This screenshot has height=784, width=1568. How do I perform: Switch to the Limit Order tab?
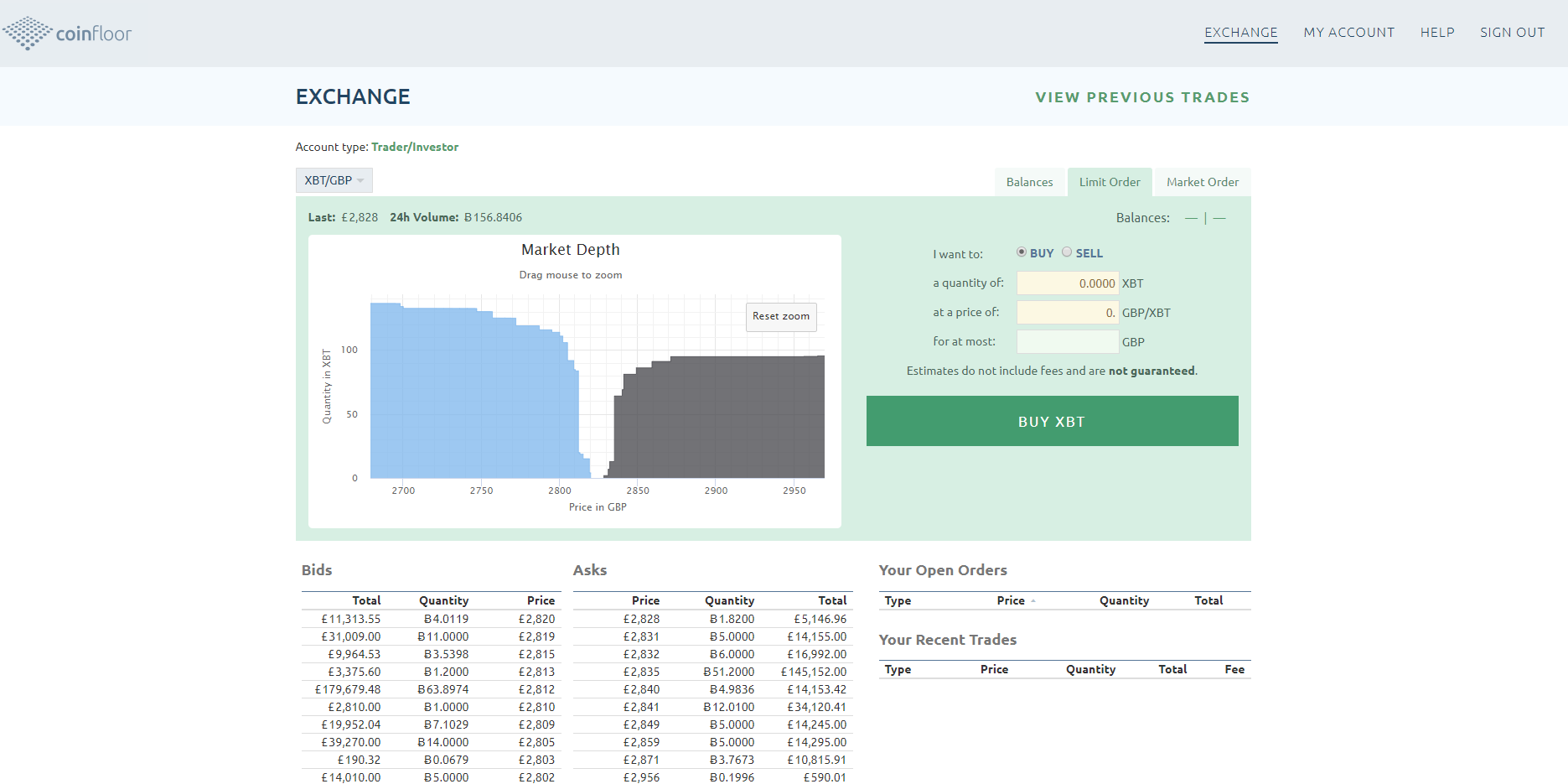[1110, 182]
